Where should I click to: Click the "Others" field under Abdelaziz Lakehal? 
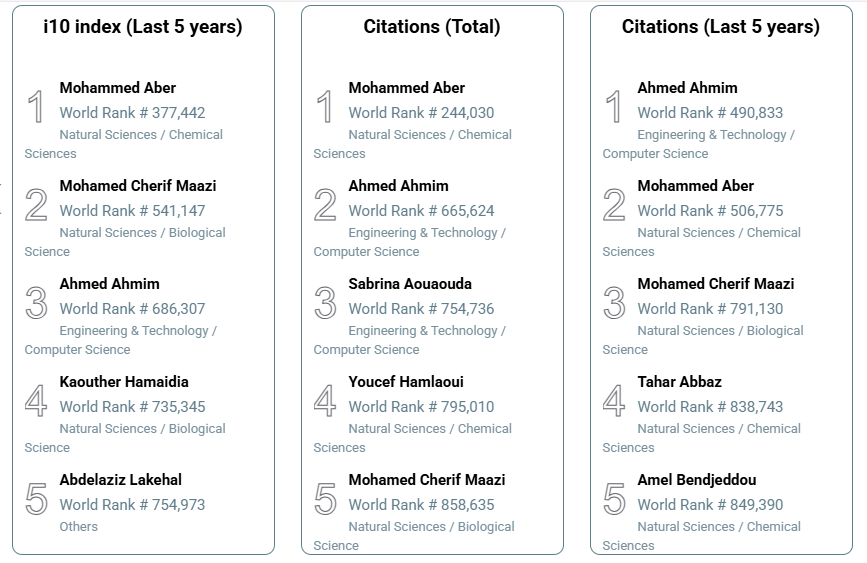pos(78,526)
